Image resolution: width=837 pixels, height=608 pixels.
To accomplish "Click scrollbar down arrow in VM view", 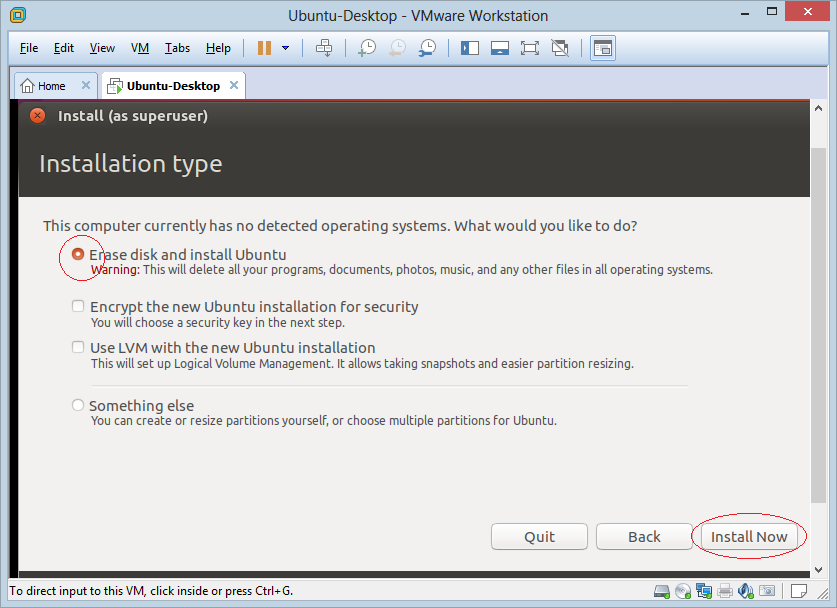I will tap(818, 570).
